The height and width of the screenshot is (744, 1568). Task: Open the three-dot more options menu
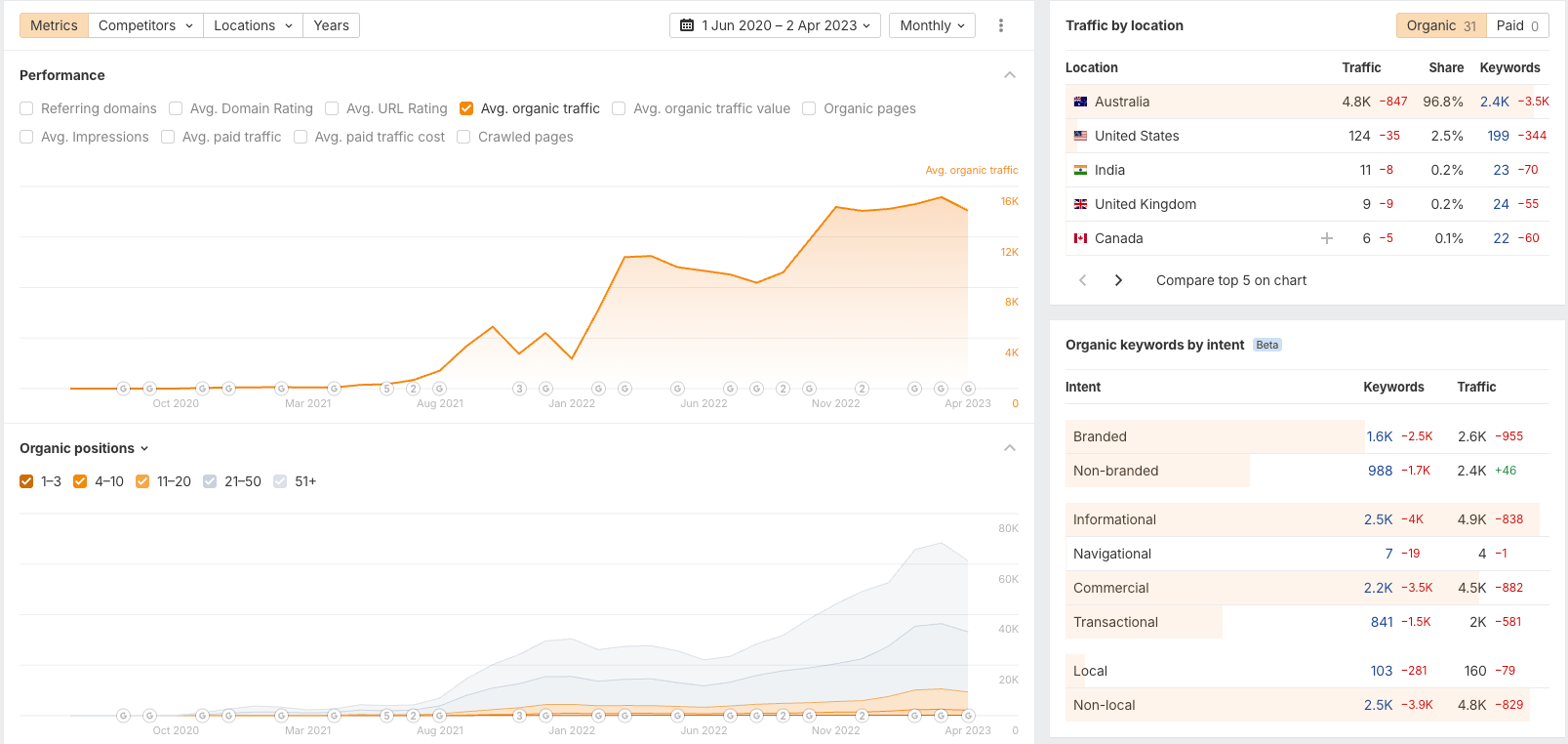pos(1000,25)
